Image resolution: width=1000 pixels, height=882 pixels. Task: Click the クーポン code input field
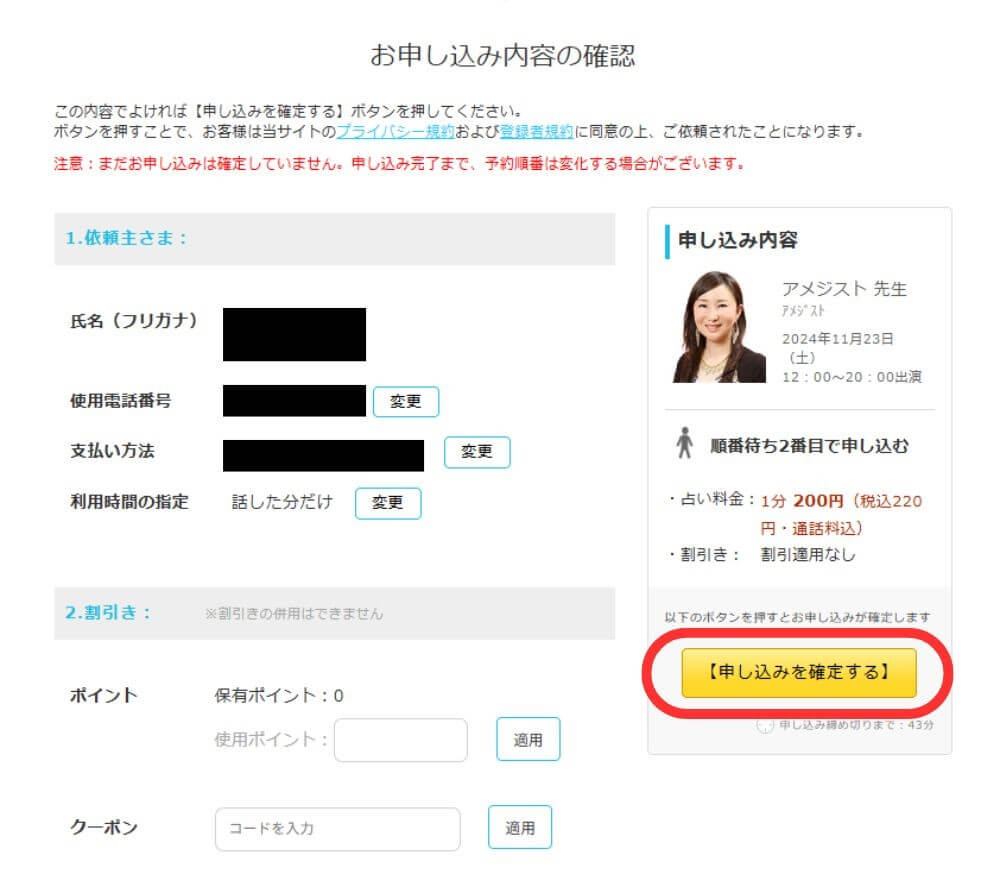pos(337,828)
